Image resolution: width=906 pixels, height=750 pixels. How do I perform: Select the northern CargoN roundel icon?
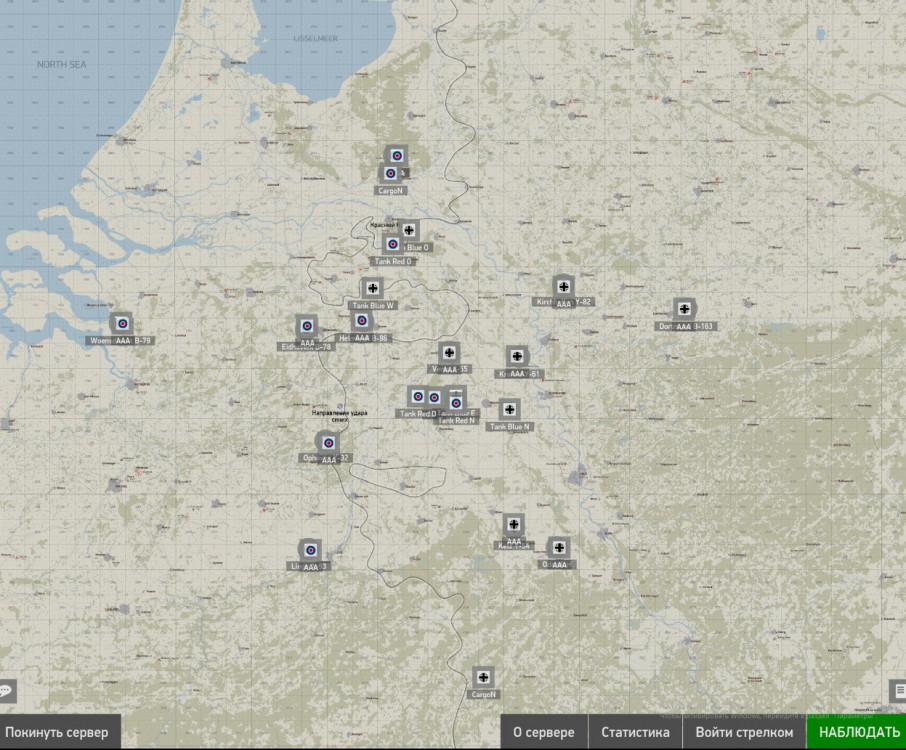pyautogui.click(x=391, y=173)
